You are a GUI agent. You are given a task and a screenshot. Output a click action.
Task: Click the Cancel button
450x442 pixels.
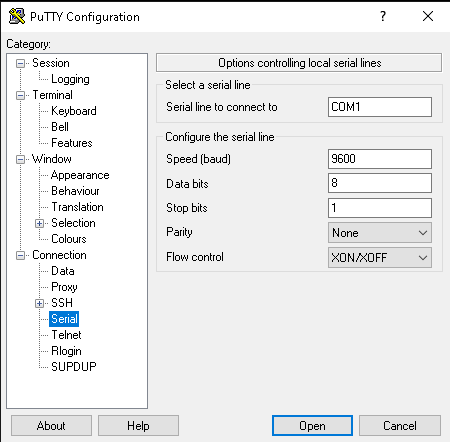400,426
